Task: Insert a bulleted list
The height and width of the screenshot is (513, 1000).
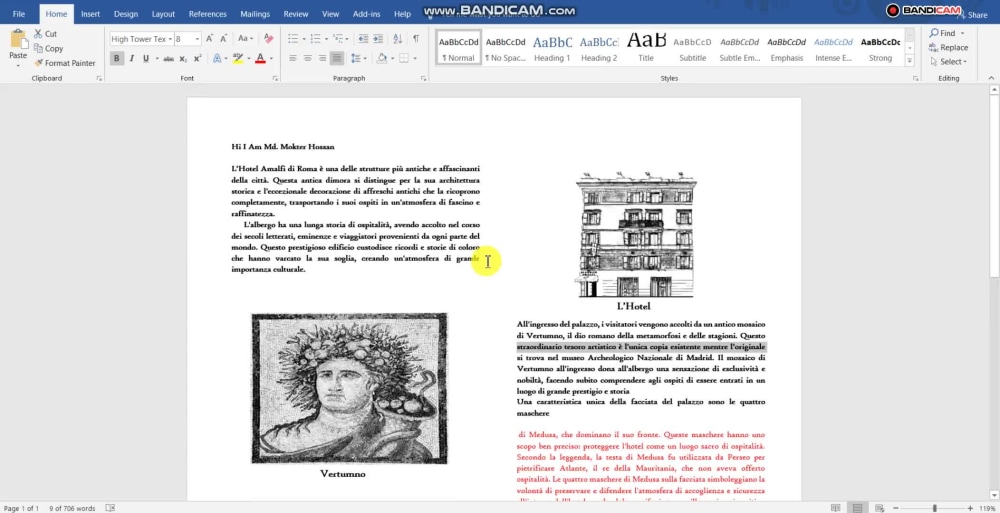Action: click(293, 39)
